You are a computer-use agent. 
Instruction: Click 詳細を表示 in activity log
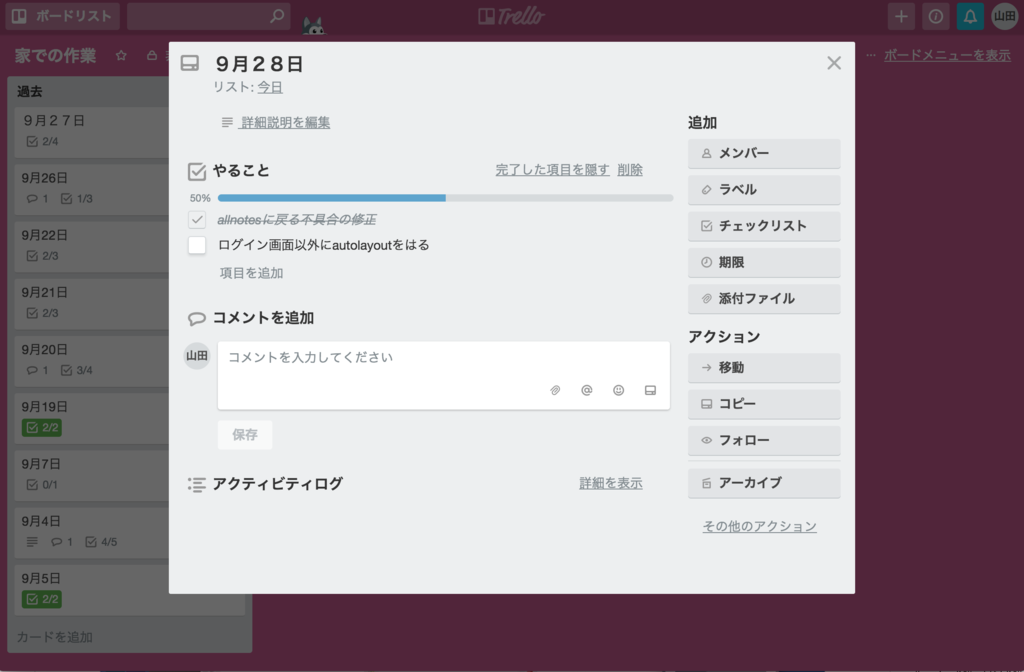click(x=611, y=483)
